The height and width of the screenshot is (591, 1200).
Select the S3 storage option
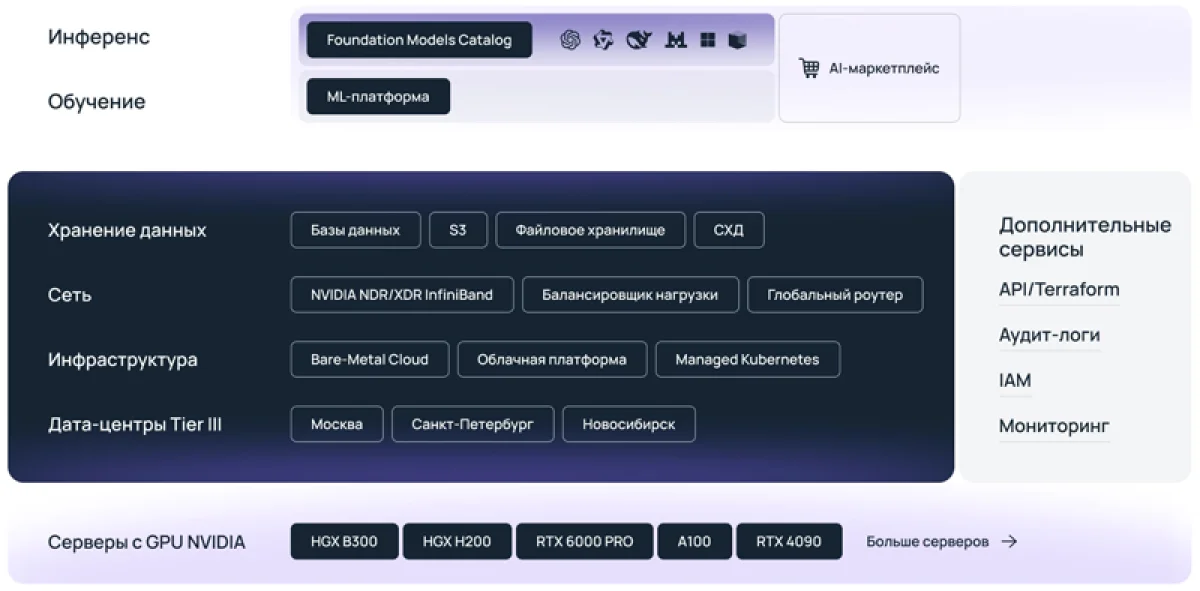(x=458, y=229)
